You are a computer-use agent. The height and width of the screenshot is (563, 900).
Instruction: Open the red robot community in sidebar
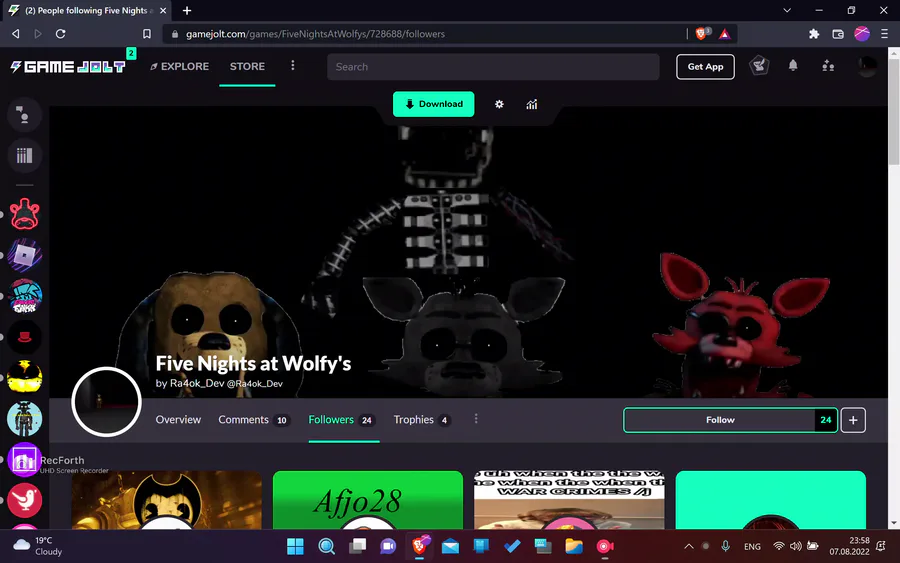(24, 213)
